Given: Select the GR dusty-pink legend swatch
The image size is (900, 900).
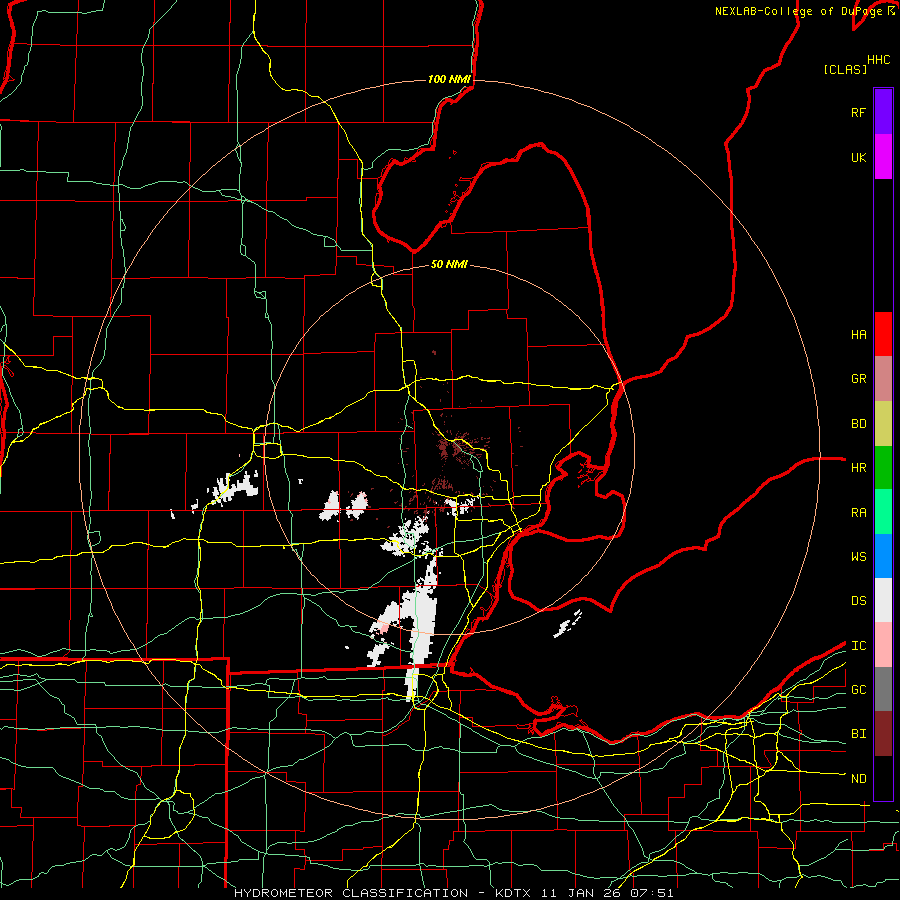Looking at the screenshot, I should 883,379.
